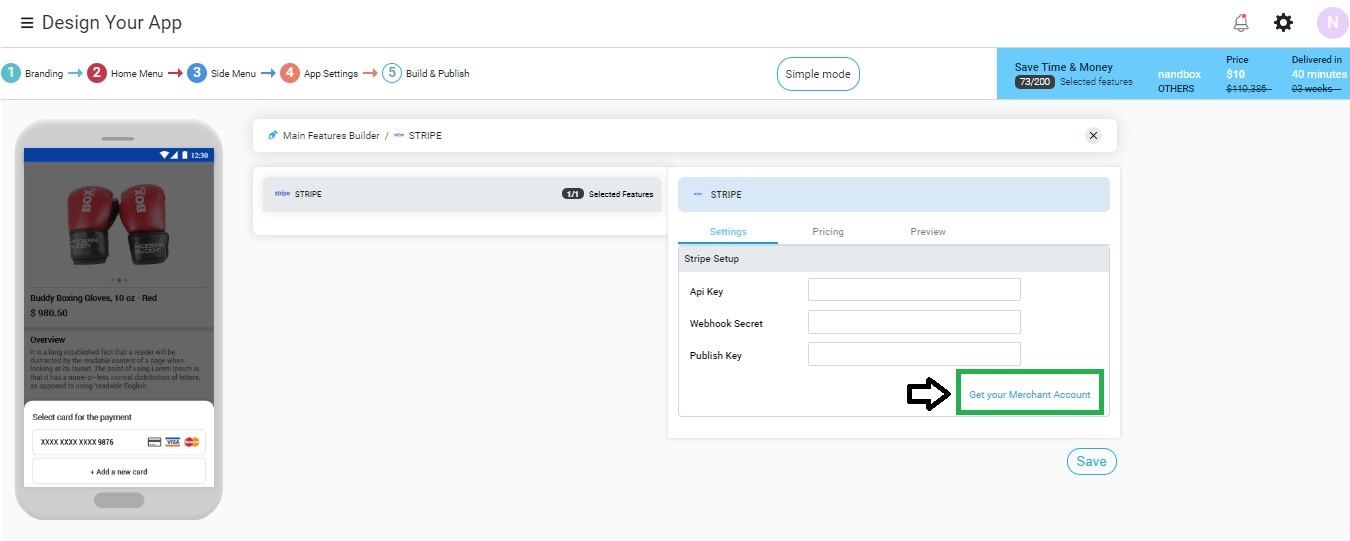Go to step 3 Side Menu
This screenshot has height=541, width=1350.
point(222,73)
